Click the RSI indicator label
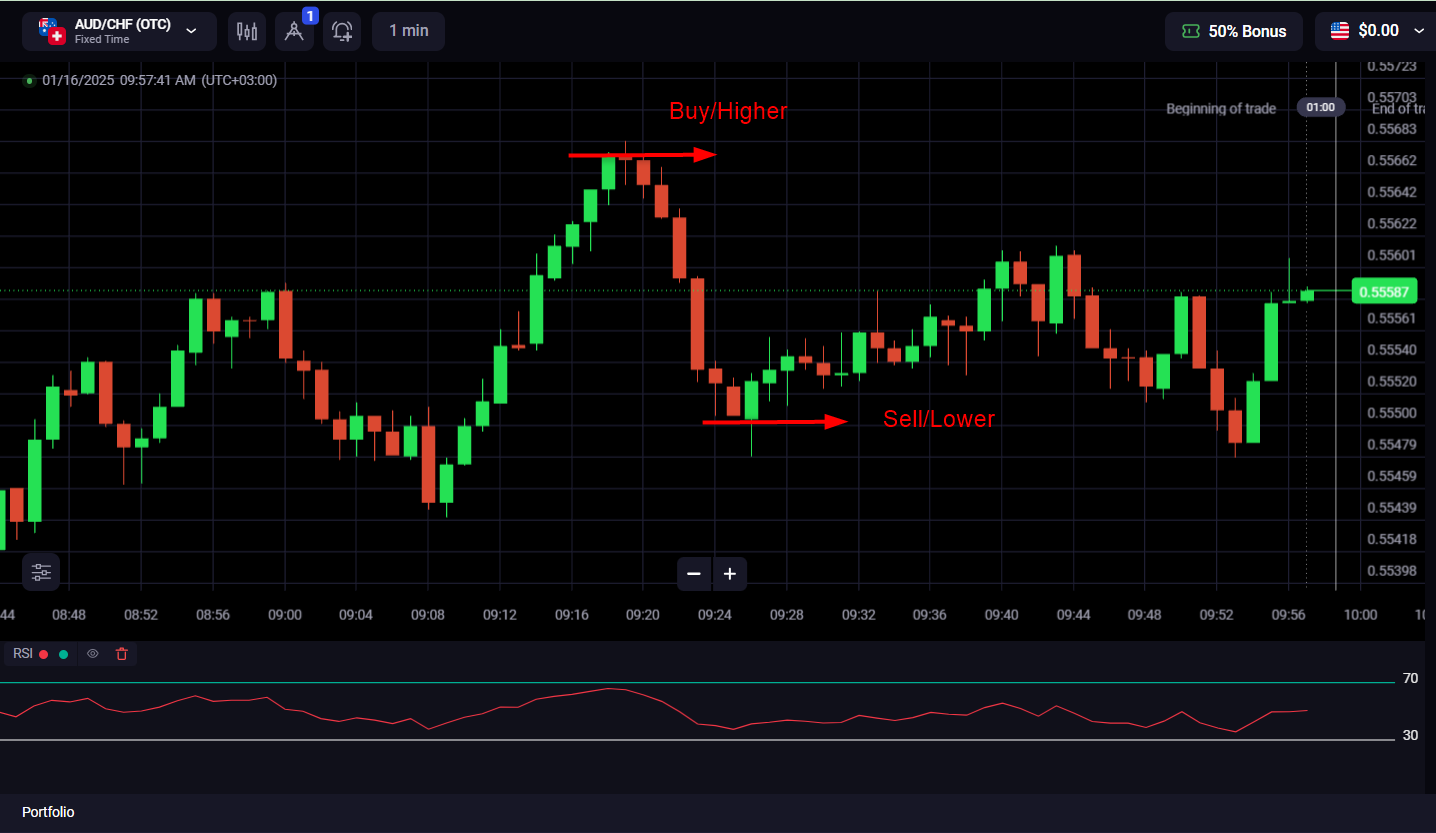Screen dimensions: 1436x833 pos(22,654)
